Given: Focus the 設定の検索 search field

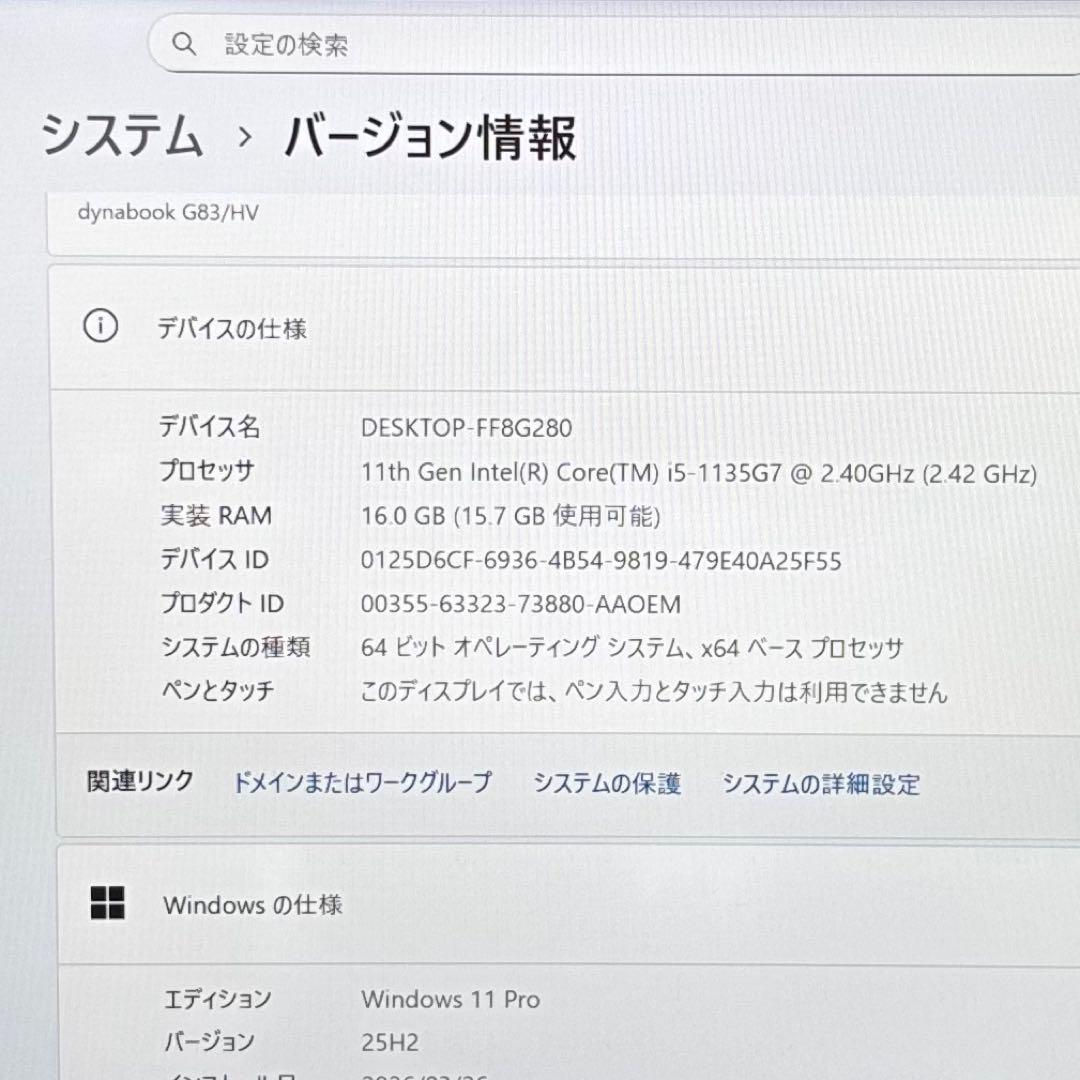Looking at the screenshot, I should click(x=614, y=44).
